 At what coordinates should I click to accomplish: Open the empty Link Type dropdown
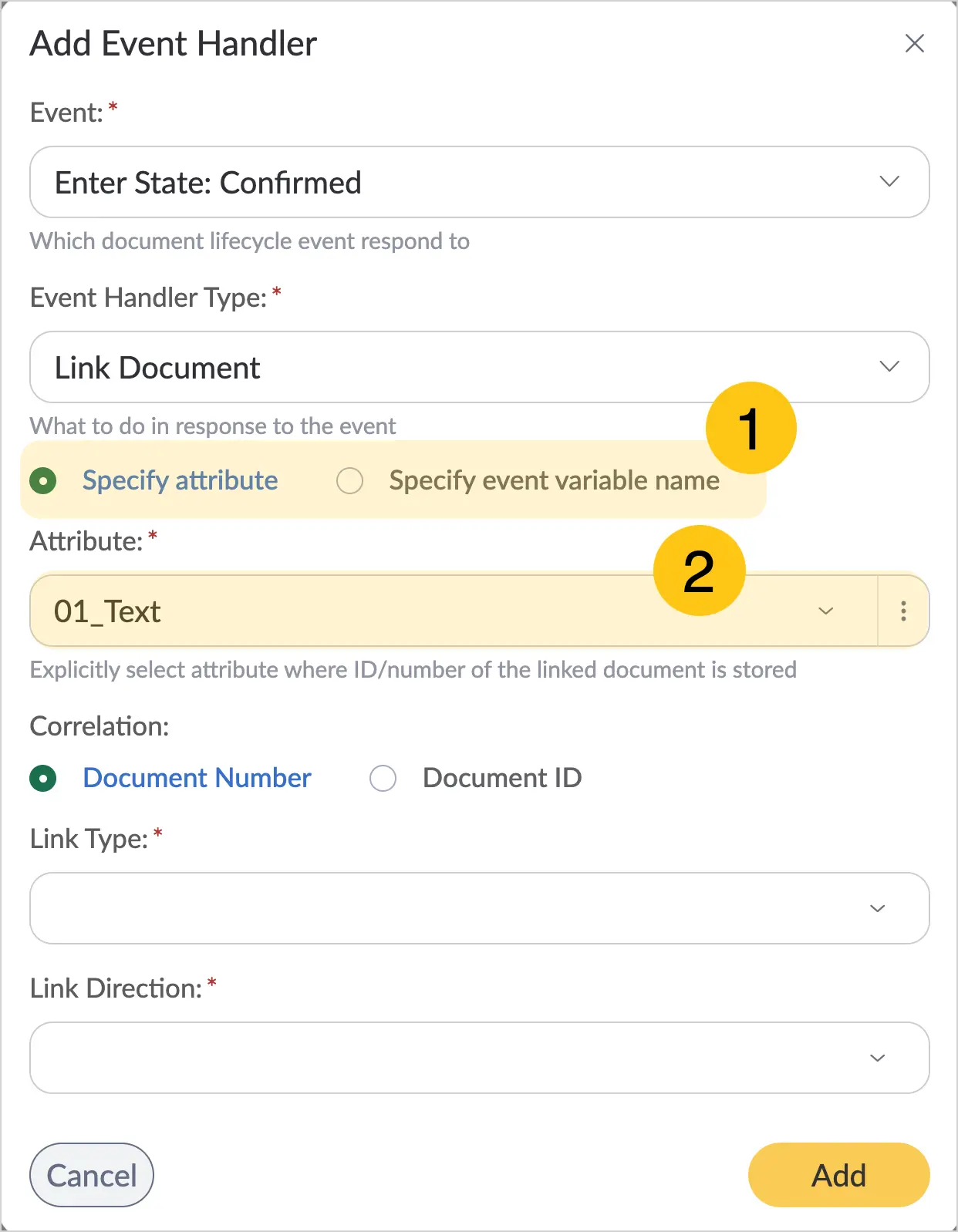pos(479,908)
